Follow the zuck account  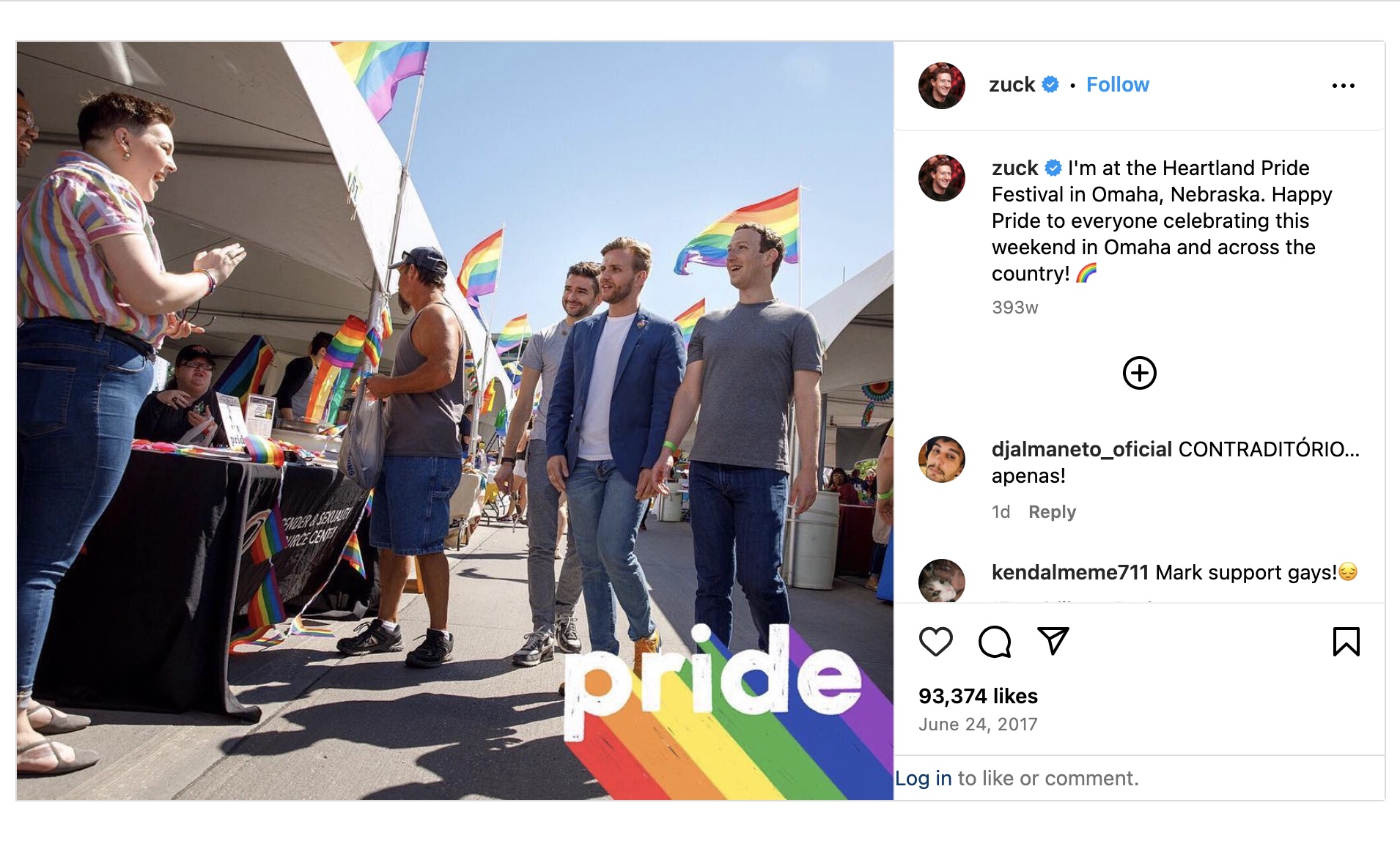(x=1117, y=85)
